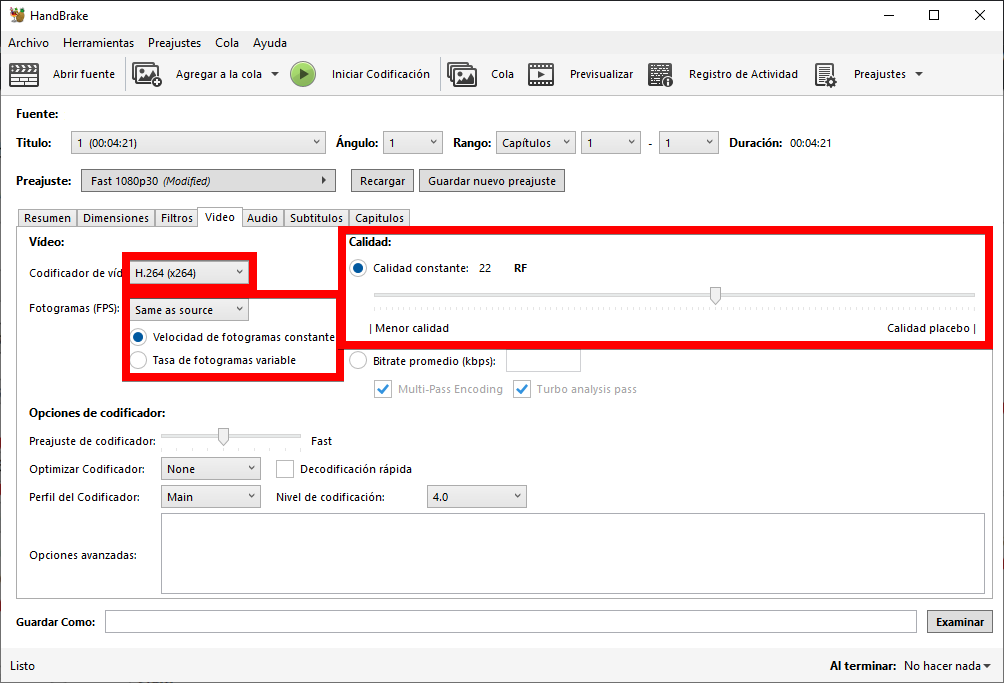Expand the toolbar Preajustes dropdown arrow
This screenshot has height=683, width=1004.
pyautogui.click(x=919, y=74)
